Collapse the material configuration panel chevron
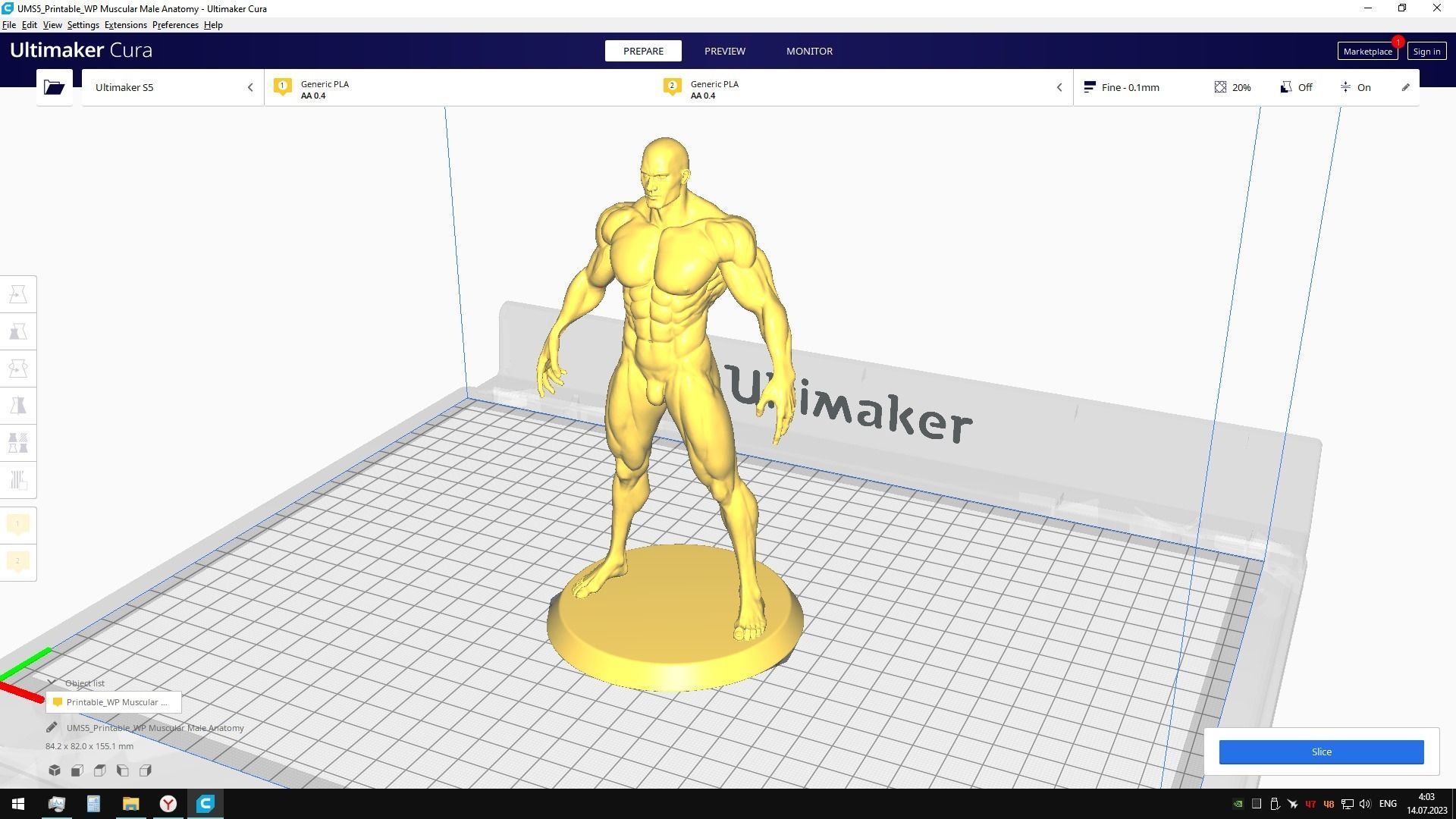 pyautogui.click(x=1059, y=87)
